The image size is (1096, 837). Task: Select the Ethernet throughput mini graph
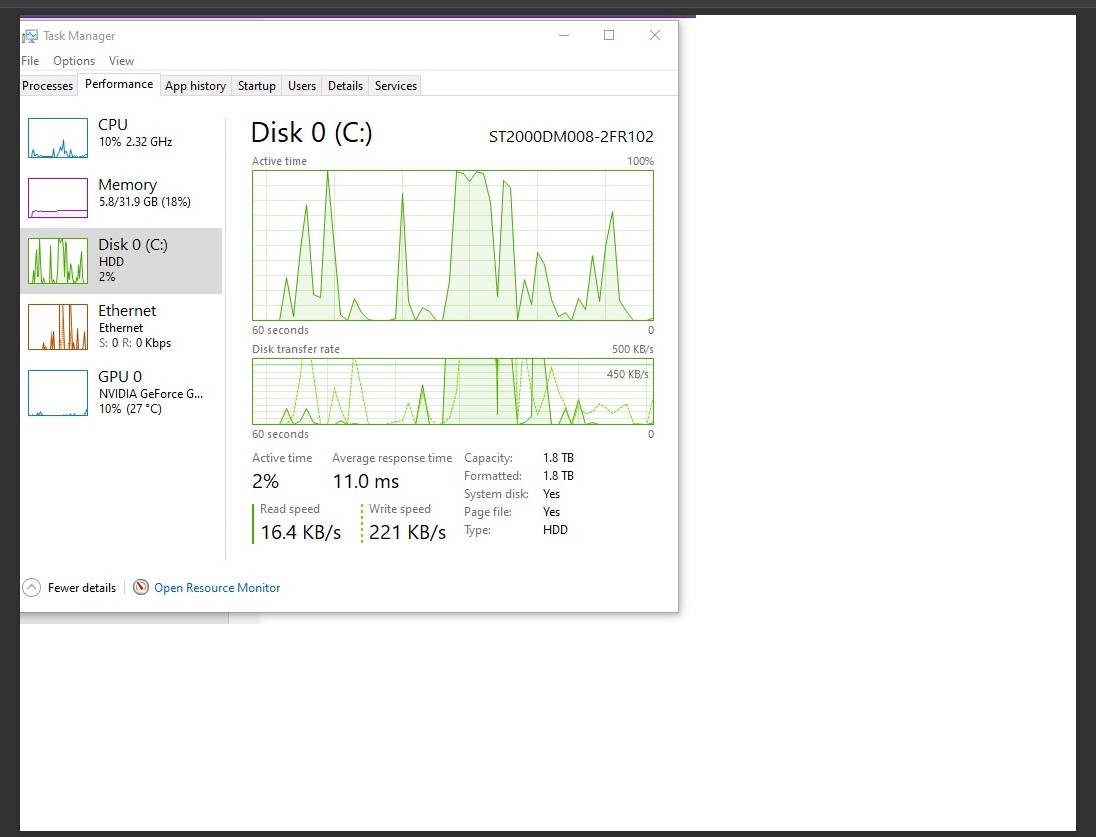(58, 327)
